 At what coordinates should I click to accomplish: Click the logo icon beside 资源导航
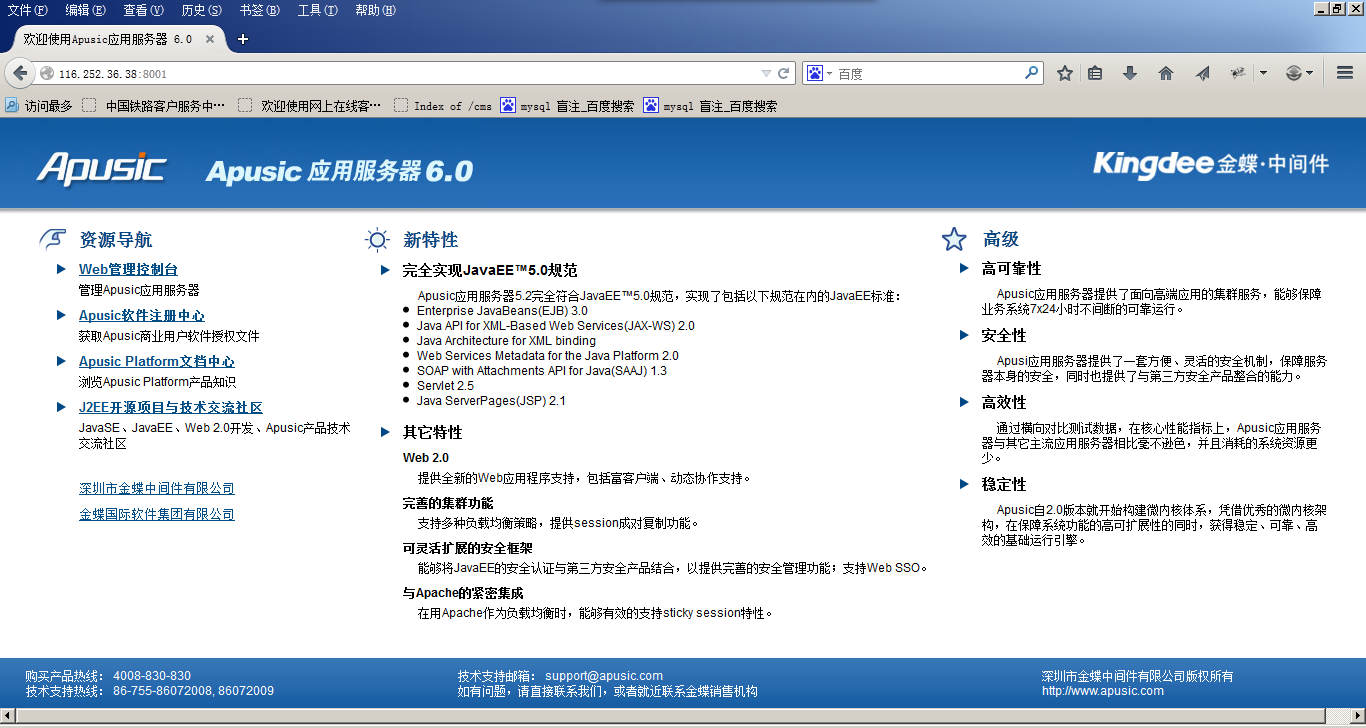coord(53,239)
